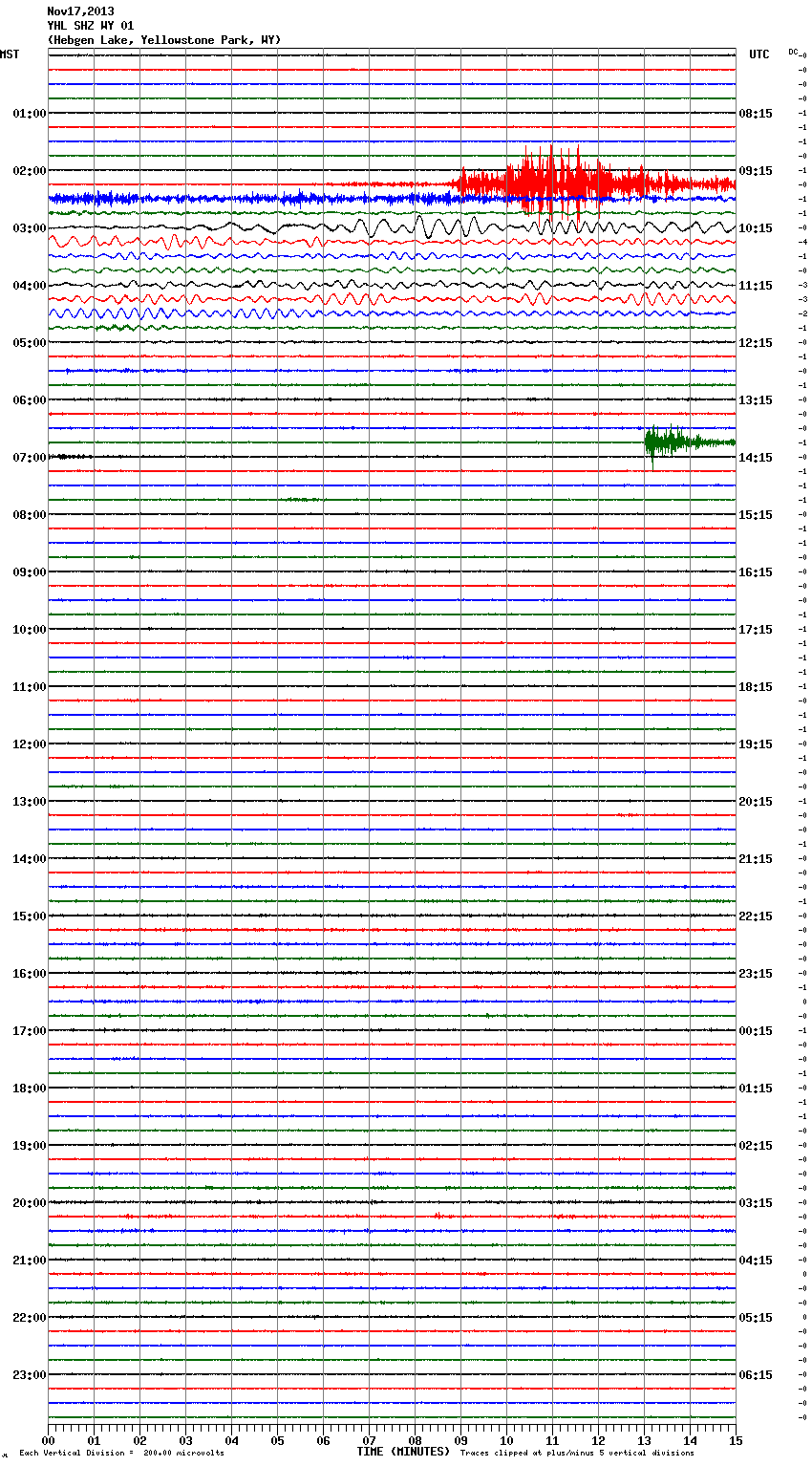Image resolution: width=812 pixels, height=1466 pixels.
Task: Click the MST column header
Action: tap(10, 55)
